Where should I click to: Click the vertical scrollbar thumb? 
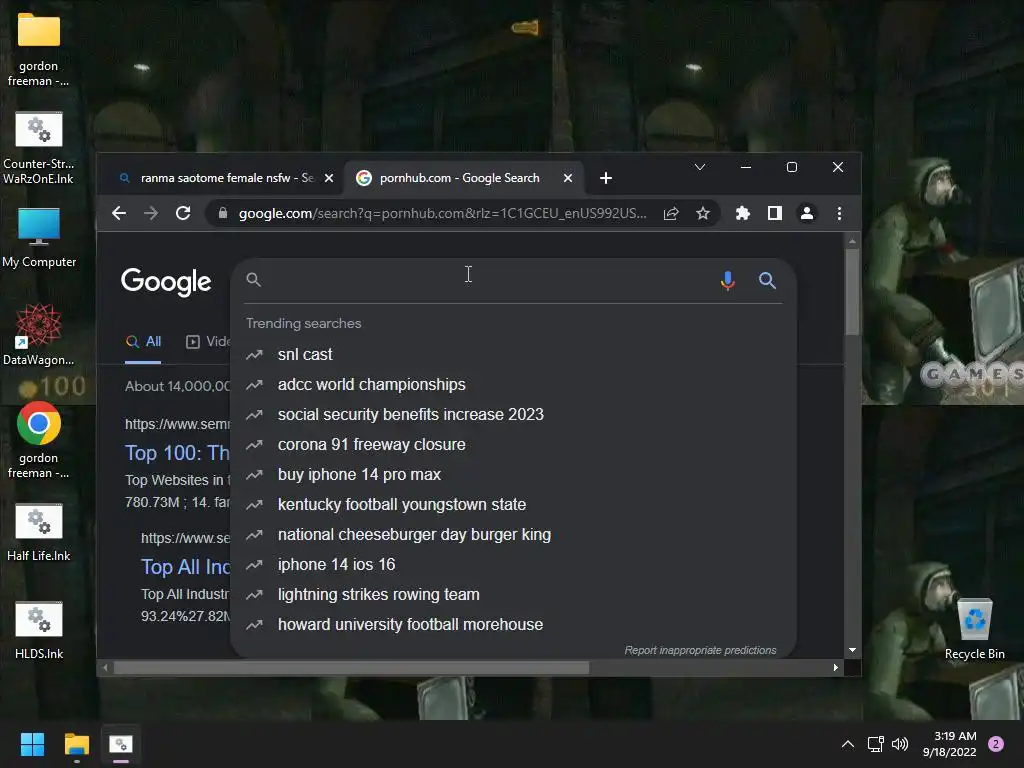click(x=852, y=292)
